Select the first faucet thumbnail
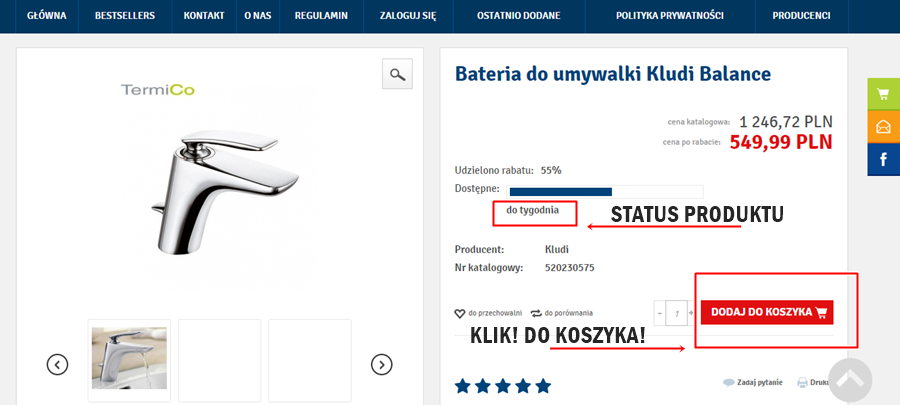This screenshot has height=405, width=900. (x=129, y=358)
